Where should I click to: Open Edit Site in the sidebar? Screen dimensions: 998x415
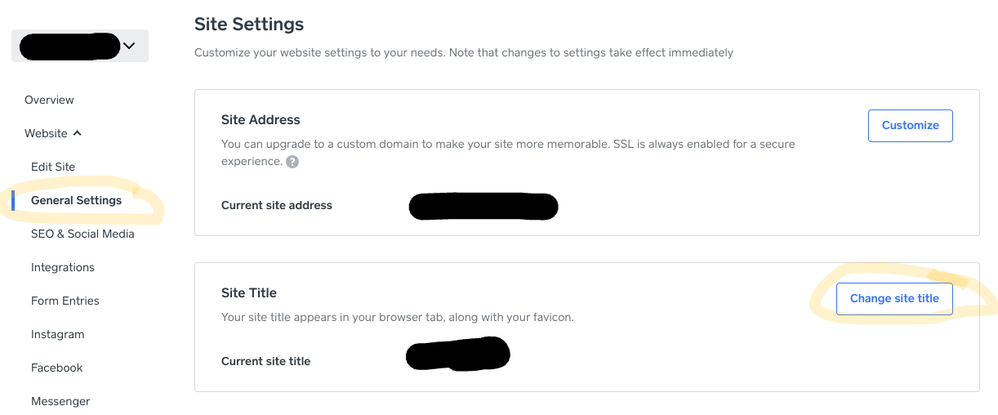pos(53,167)
